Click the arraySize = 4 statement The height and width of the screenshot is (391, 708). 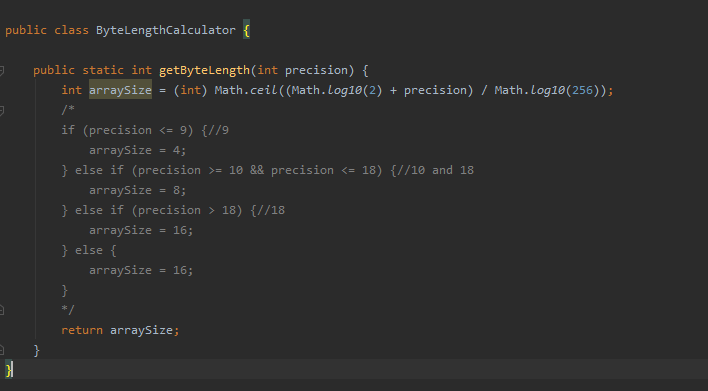(x=138, y=150)
